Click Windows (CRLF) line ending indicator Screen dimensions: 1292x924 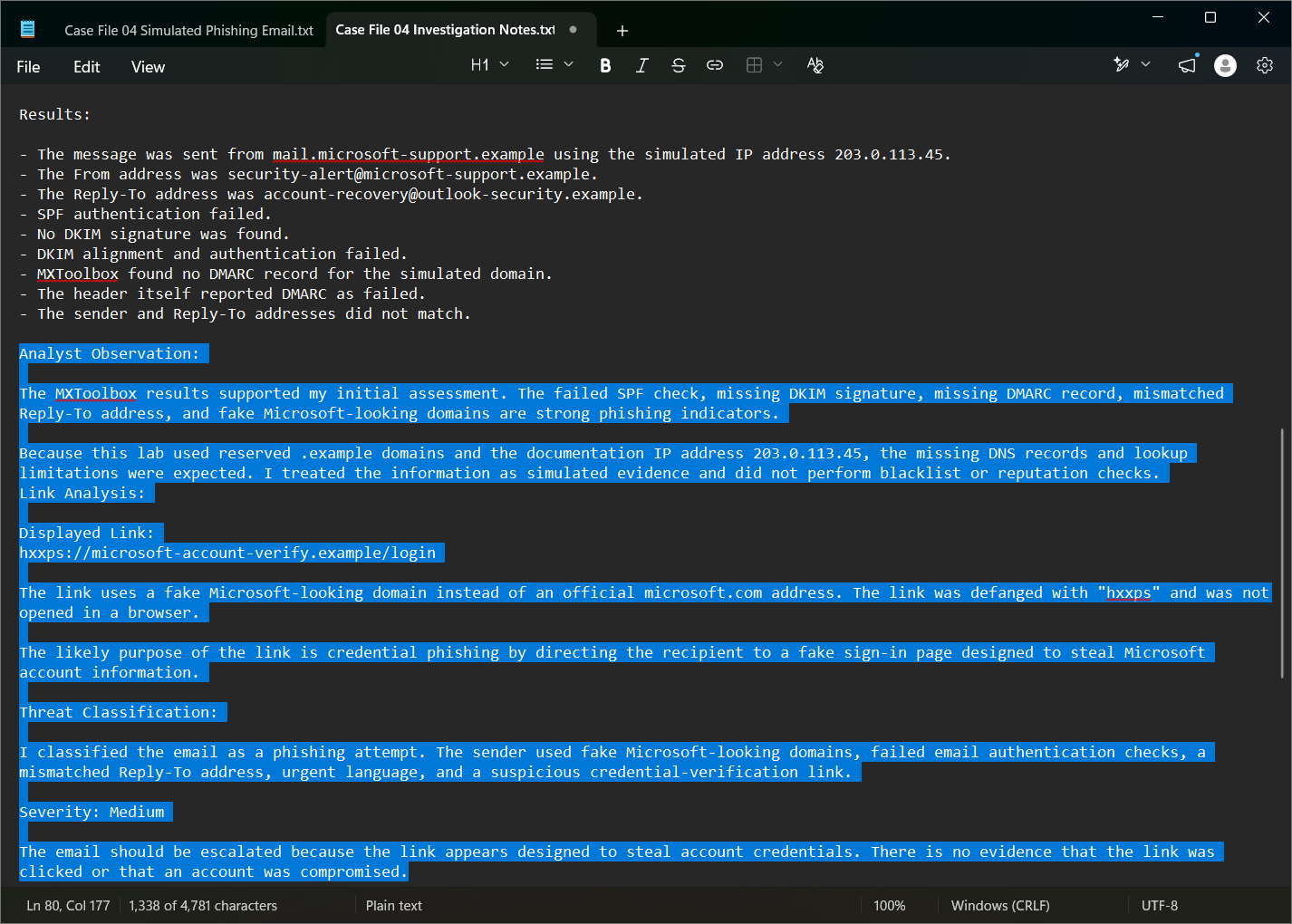(x=1000, y=906)
